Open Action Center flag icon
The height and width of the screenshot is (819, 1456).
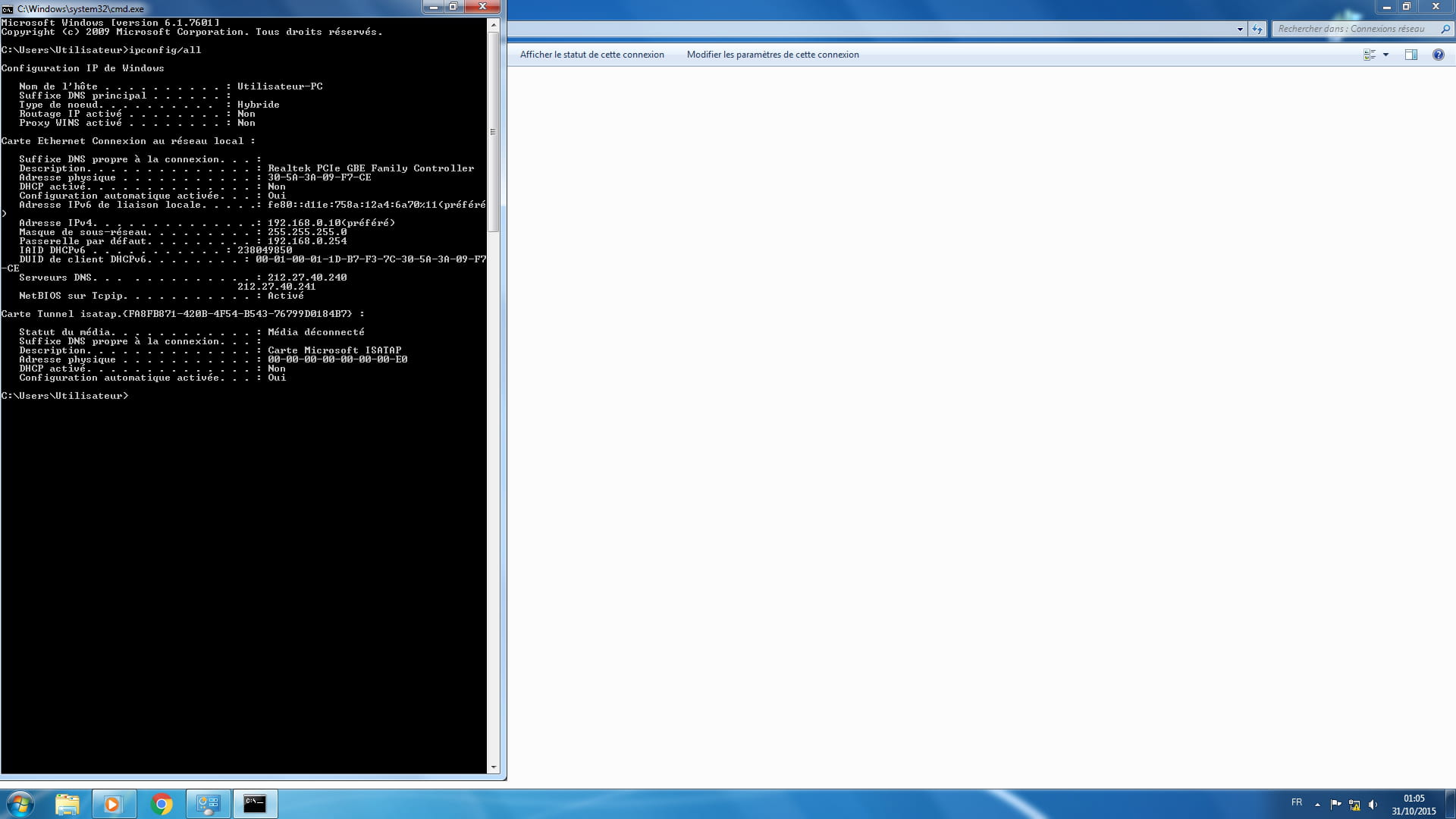point(1335,805)
